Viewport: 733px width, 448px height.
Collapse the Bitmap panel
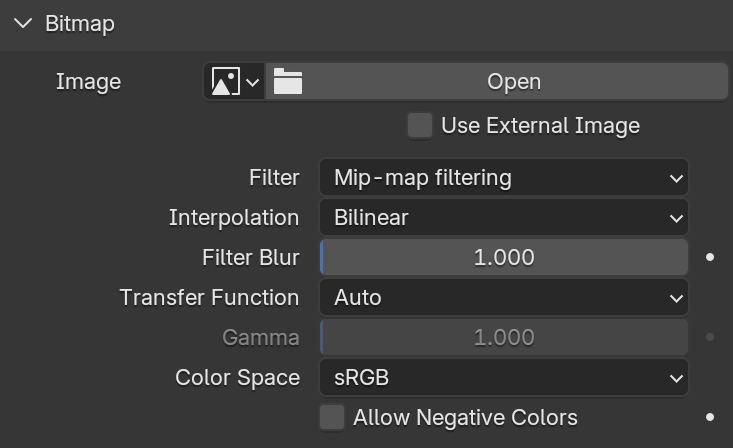click(23, 23)
